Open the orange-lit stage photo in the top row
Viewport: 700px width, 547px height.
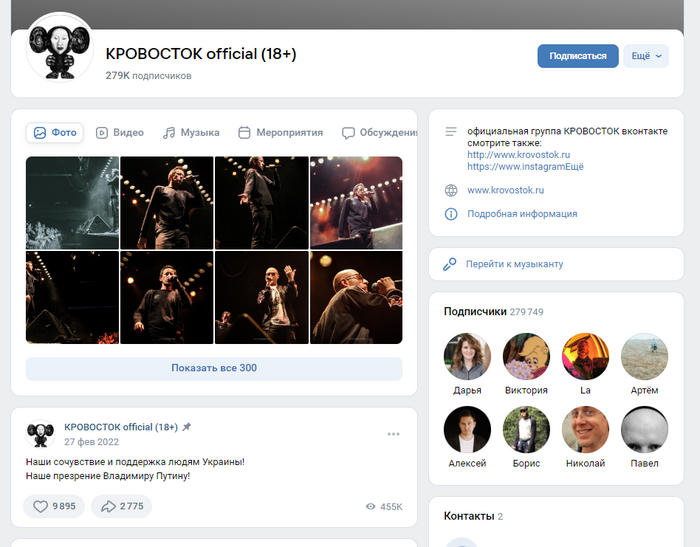coord(356,203)
